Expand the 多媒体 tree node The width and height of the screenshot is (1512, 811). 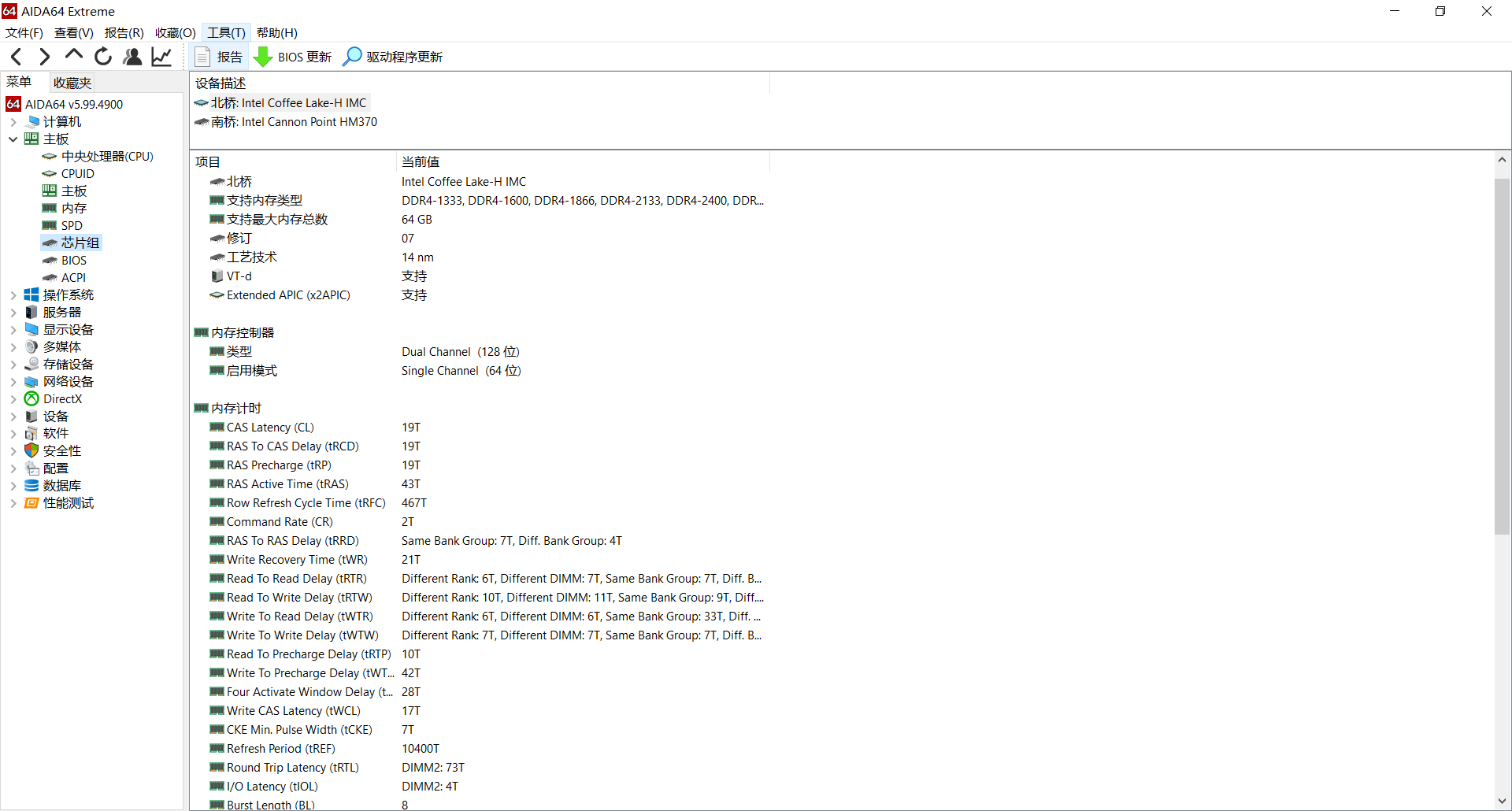click(x=13, y=347)
